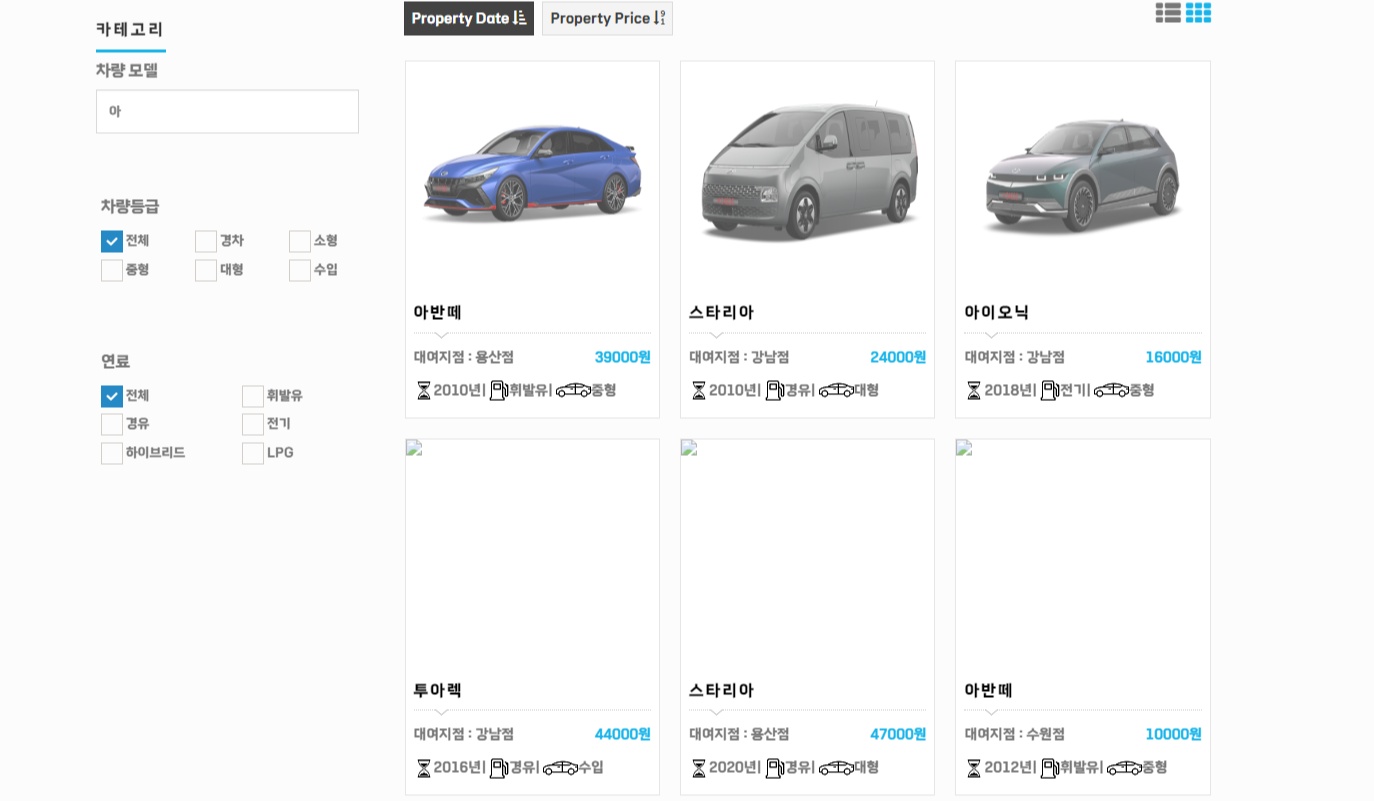Screen dimensions: 1374x801
Task: Click the 카테고리 heading
Action: tap(130, 29)
